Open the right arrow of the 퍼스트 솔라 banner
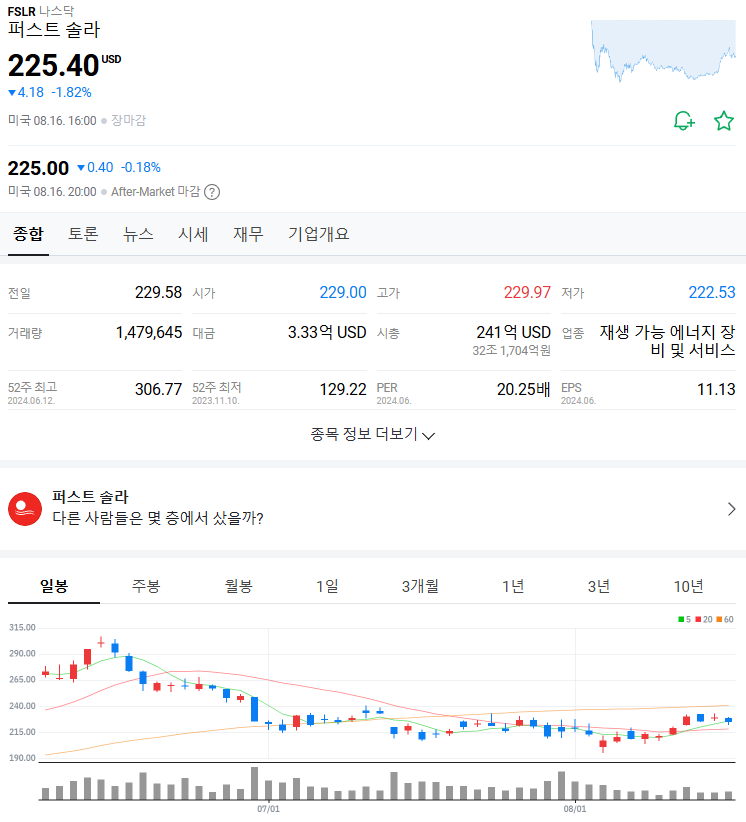The width and height of the screenshot is (746, 822). click(731, 509)
